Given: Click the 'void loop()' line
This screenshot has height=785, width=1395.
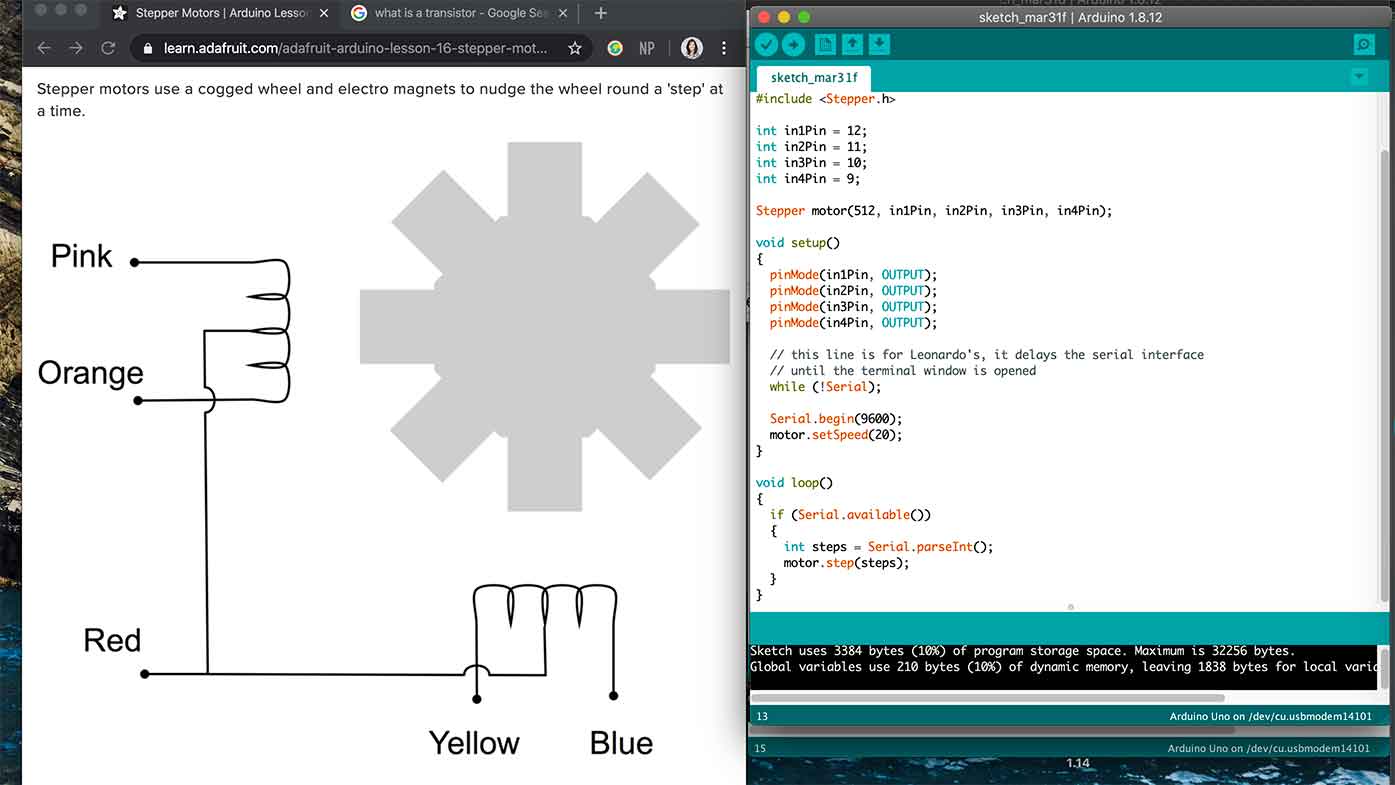Looking at the screenshot, I should [795, 483].
